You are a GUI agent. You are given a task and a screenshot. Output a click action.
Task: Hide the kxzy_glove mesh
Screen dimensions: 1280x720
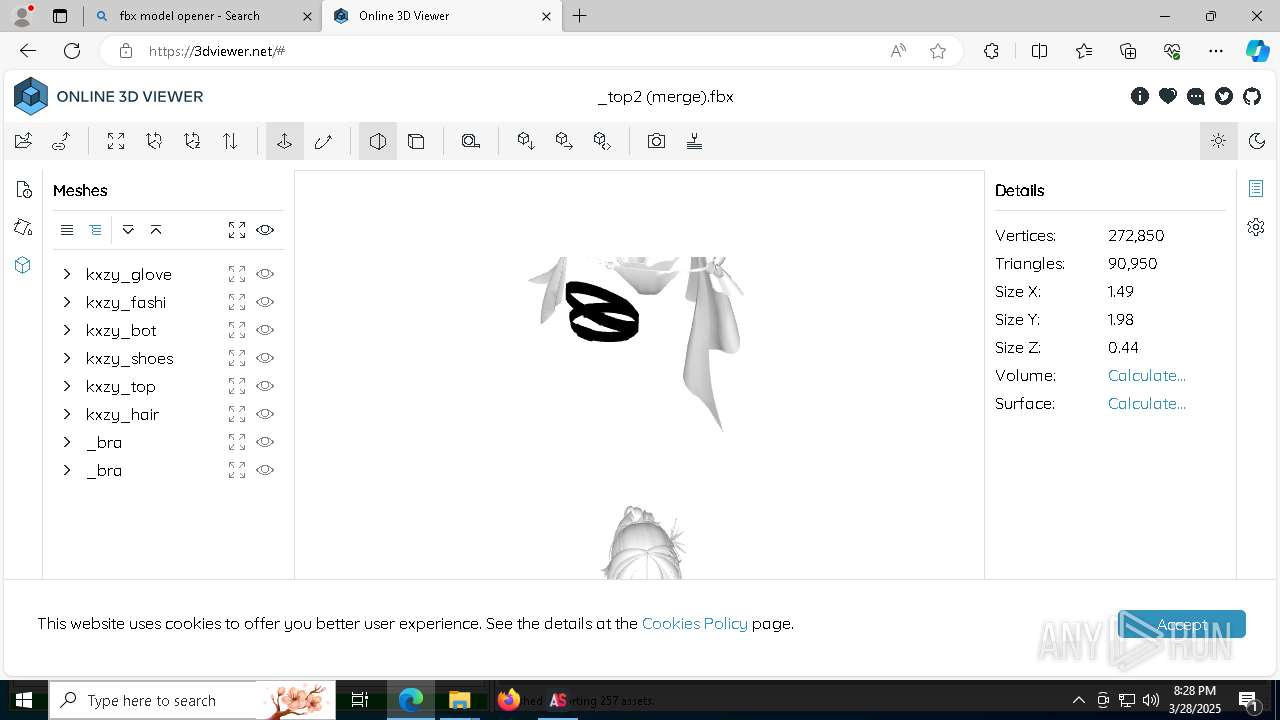265,274
